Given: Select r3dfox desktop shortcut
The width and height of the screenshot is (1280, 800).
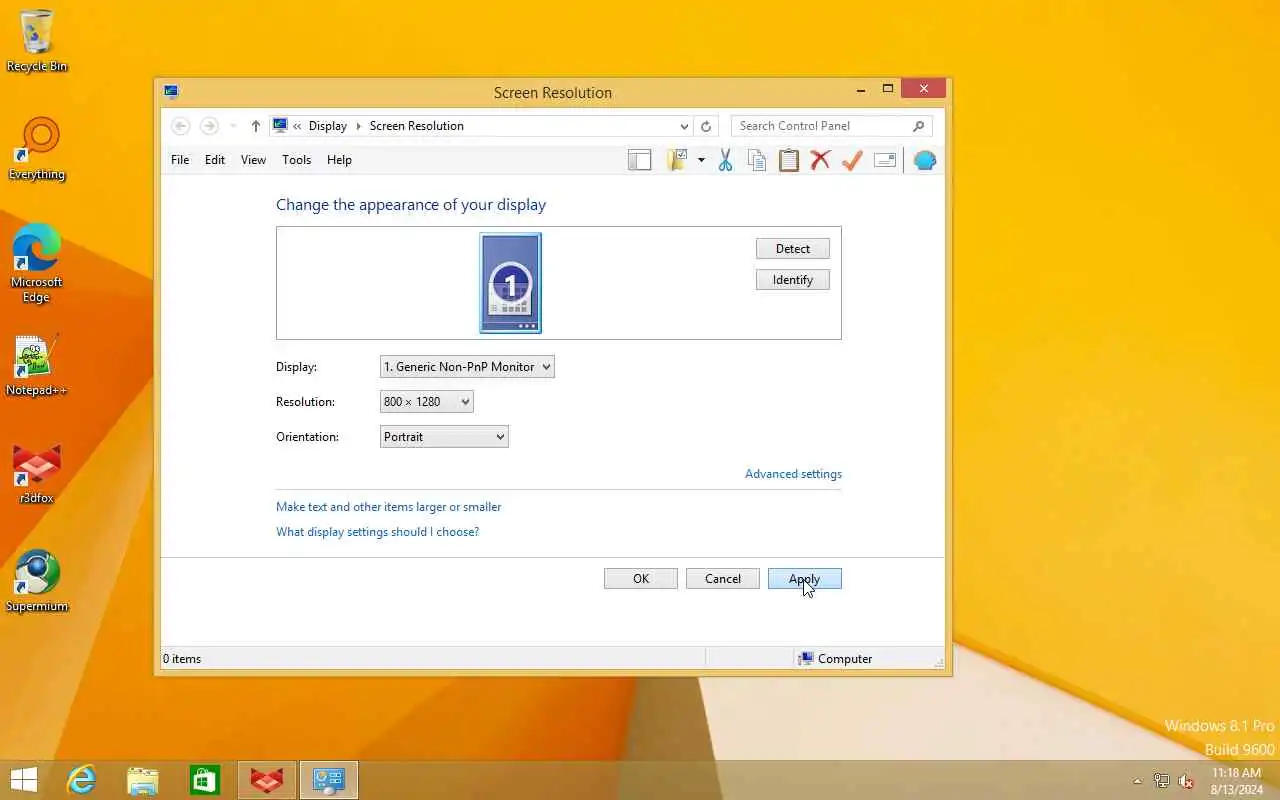Looking at the screenshot, I should [x=37, y=473].
